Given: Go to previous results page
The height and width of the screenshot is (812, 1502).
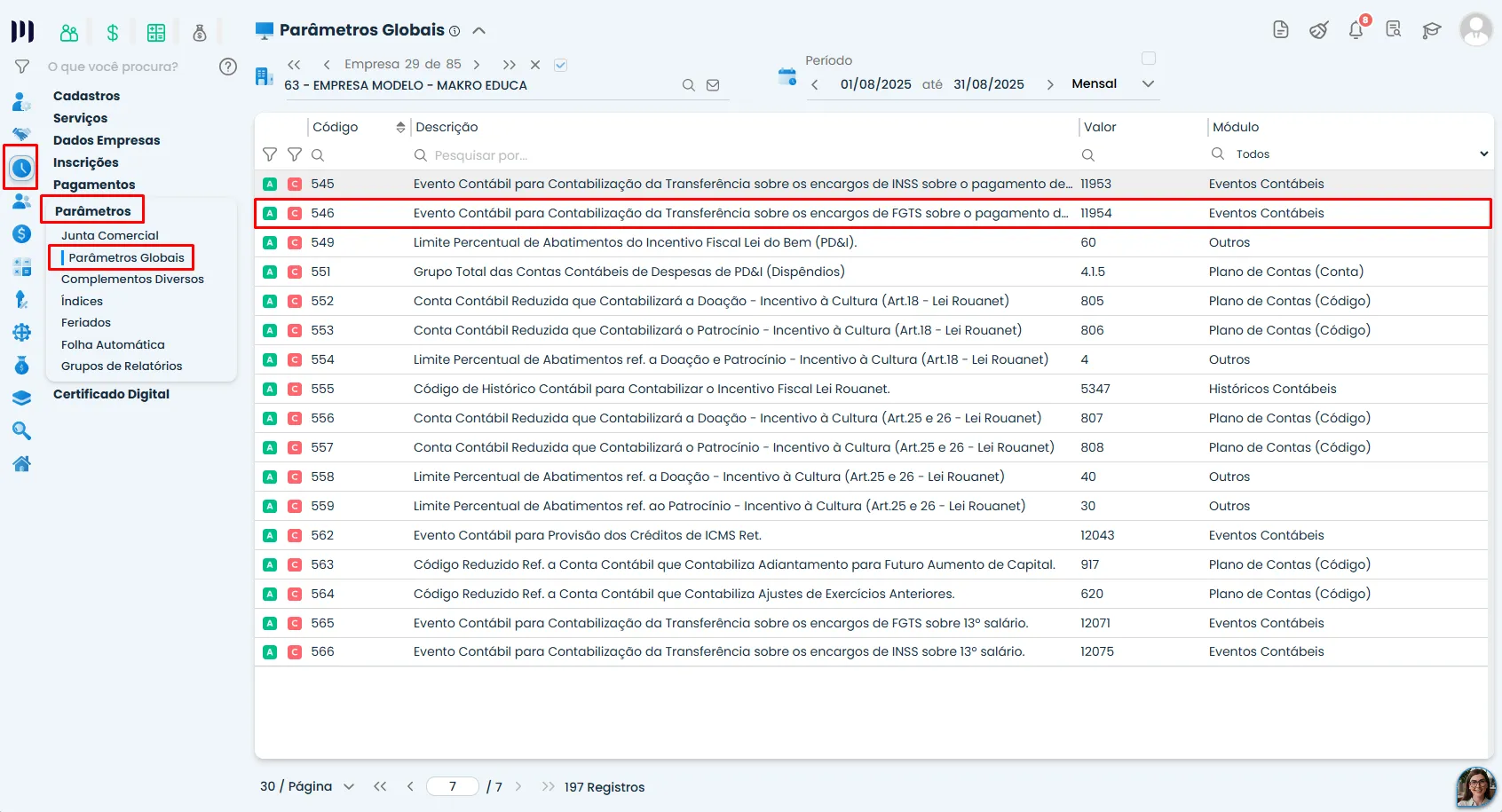Looking at the screenshot, I should [410, 786].
